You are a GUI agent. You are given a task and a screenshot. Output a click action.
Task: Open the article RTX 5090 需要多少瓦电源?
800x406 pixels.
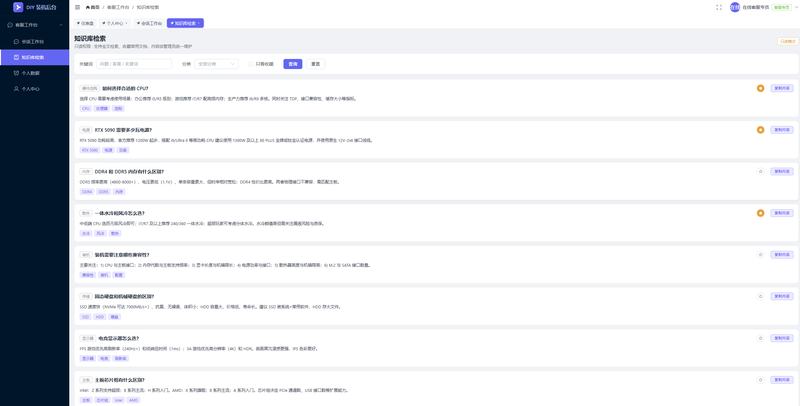click(x=123, y=130)
